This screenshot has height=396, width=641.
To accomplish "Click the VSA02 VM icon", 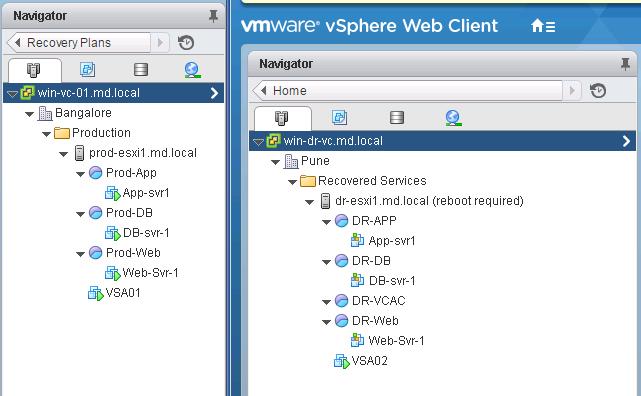I will (342, 361).
